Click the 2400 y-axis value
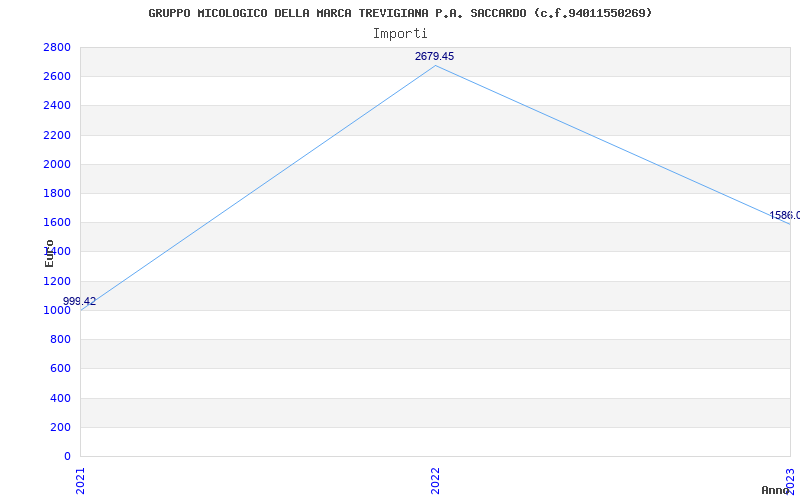 click(x=57, y=106)
